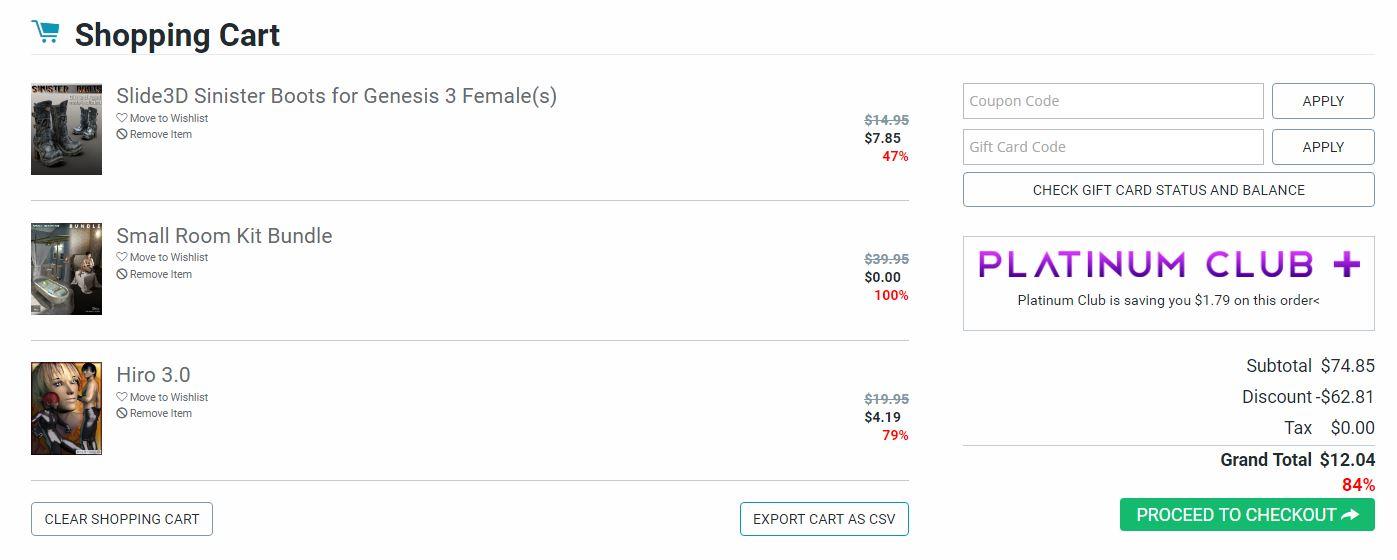Clear the shopping cart

(122, 519)
